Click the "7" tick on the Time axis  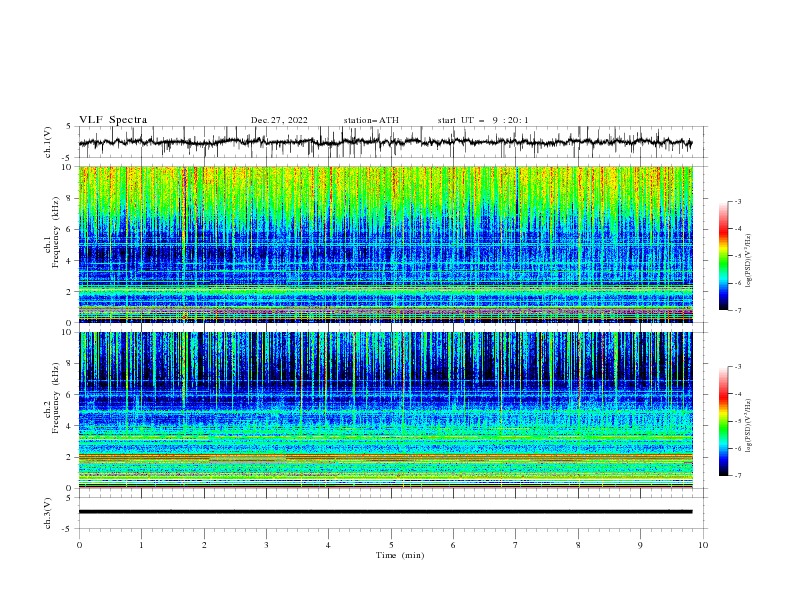(516, 545)
